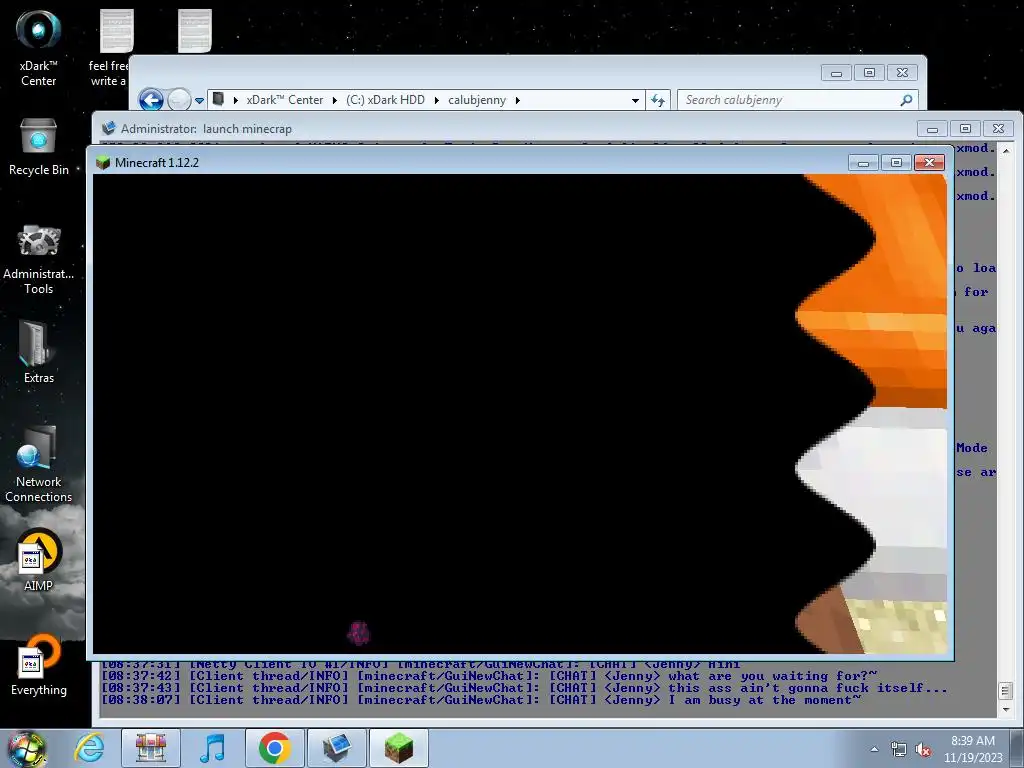Viewport: 1024px width, 768px height.
Task: Click the search magnifier in Explorer
Action: pos(906,100)
